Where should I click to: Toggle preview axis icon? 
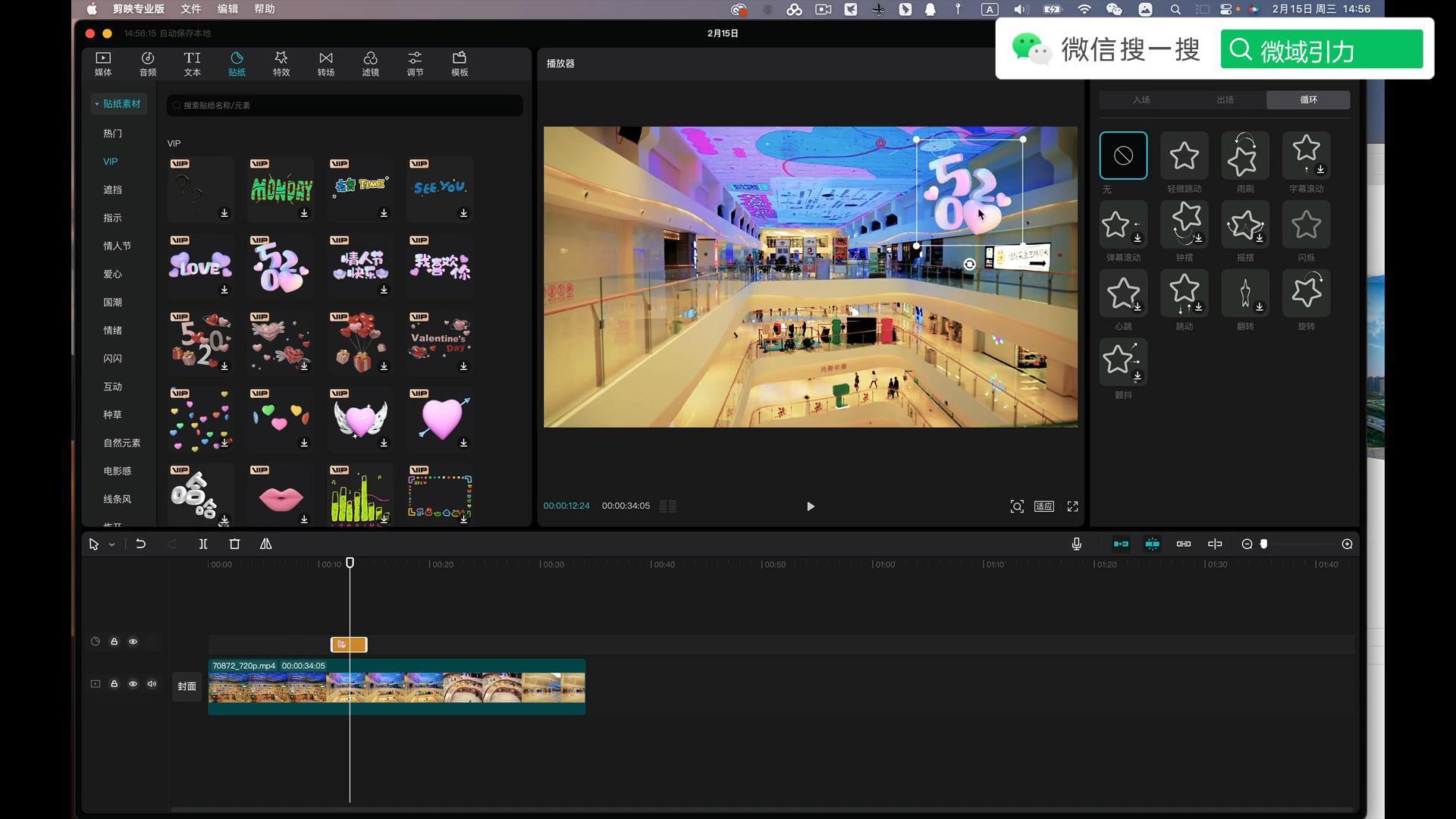click(1215, 544)
